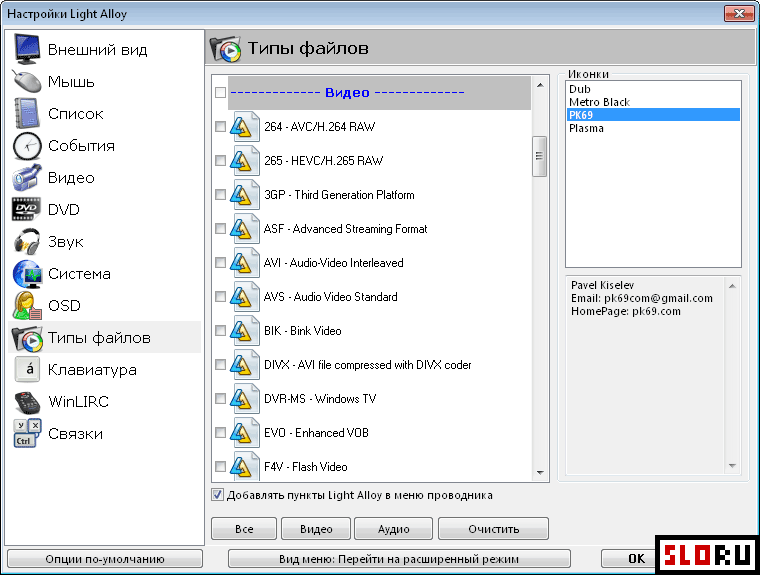Screen dimensions: 760x575
Task: Check the F4V - Flash Video box
Action: coord(220,466)
